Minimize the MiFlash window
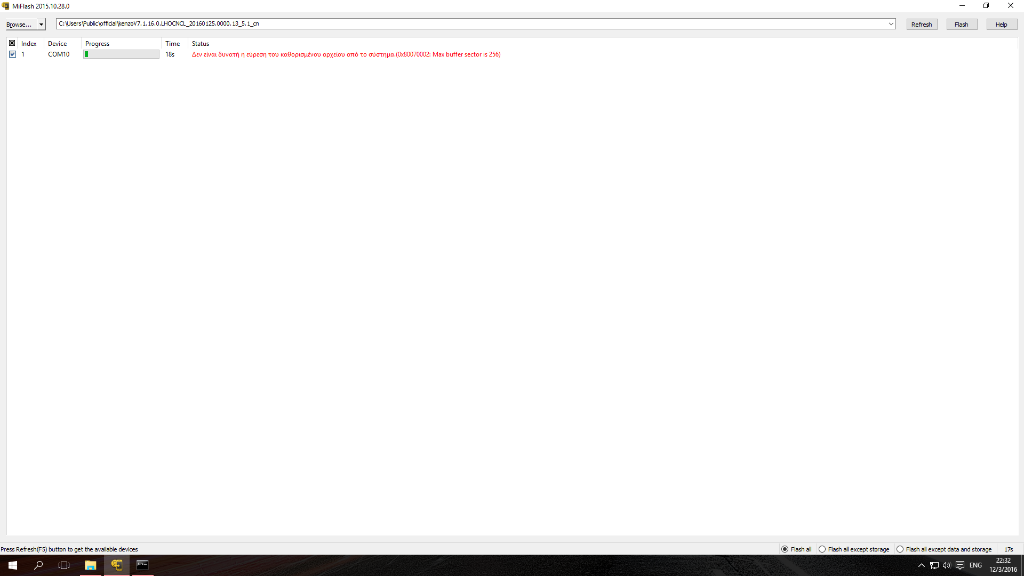 pyautogui.click(x=962, y=6)
